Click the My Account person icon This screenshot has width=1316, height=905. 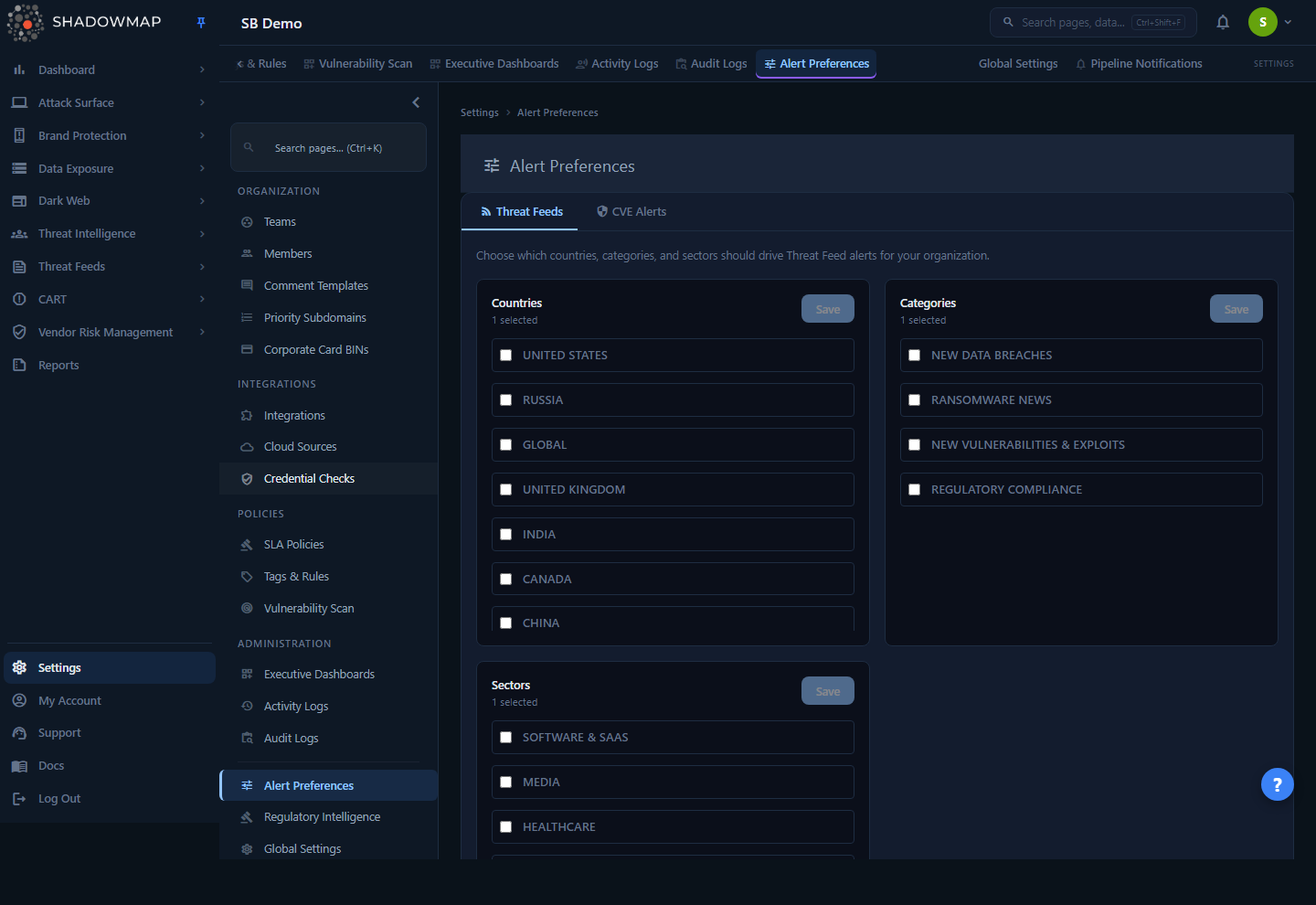(19, 700)
